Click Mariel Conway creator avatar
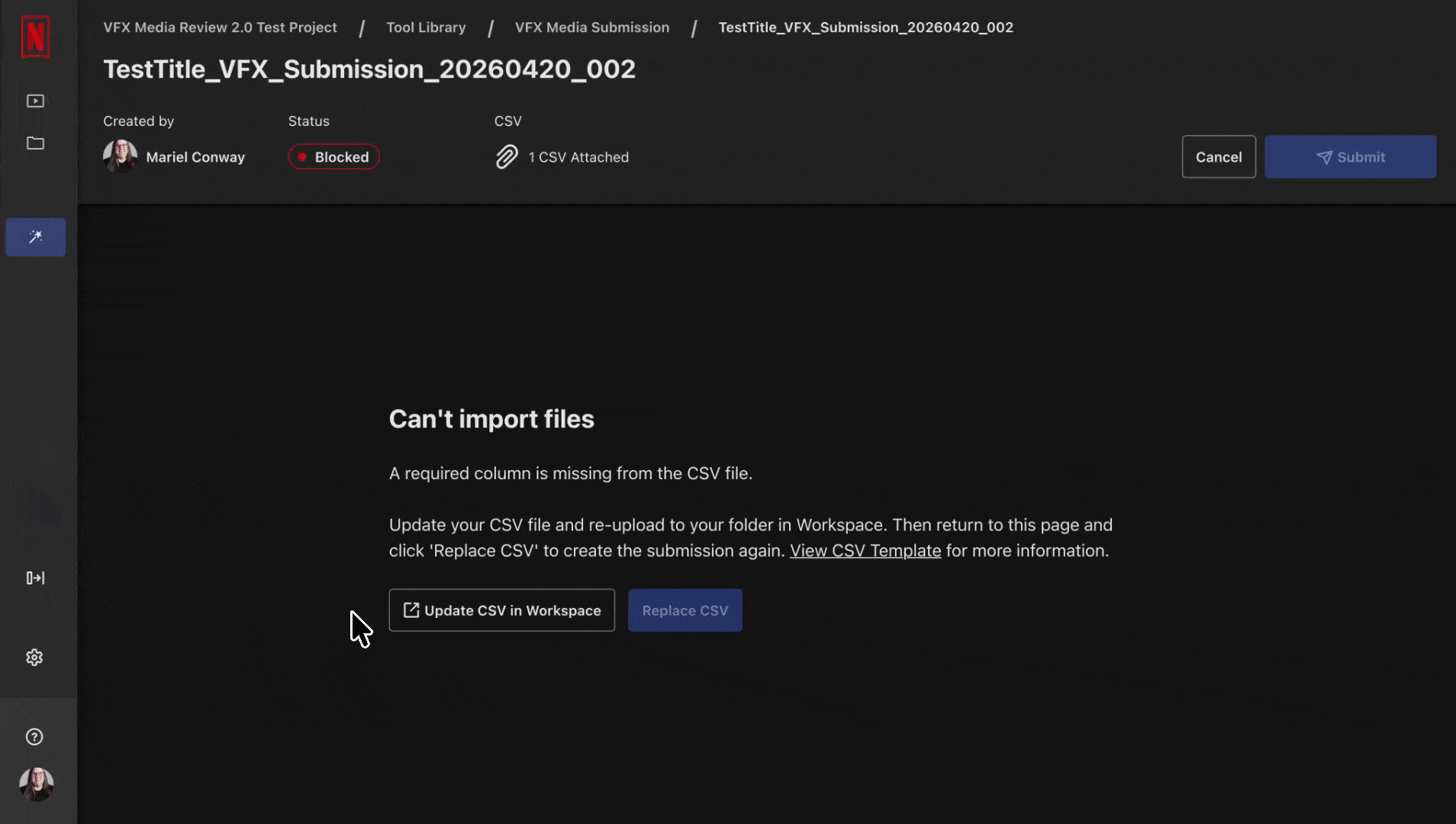The height and width of the screenshot is (824, 1456). point(121,156)
